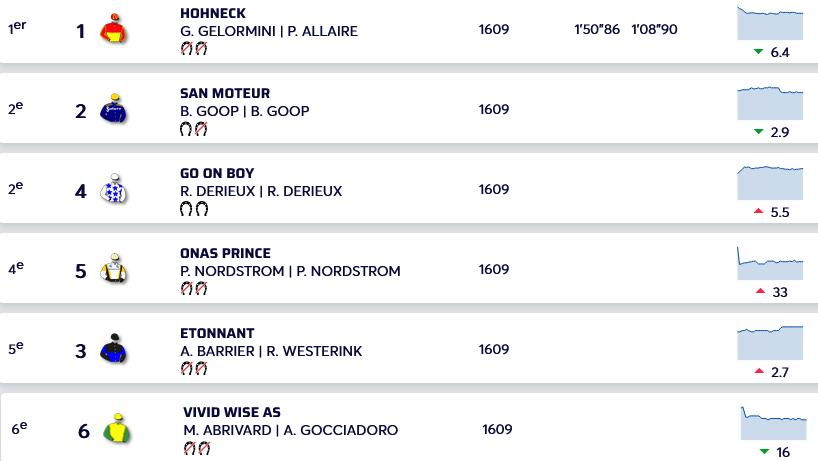Click Go On Boy's star-patterned jockey silk
This screenshot has width=818, height=461.
tap(113, 188)
